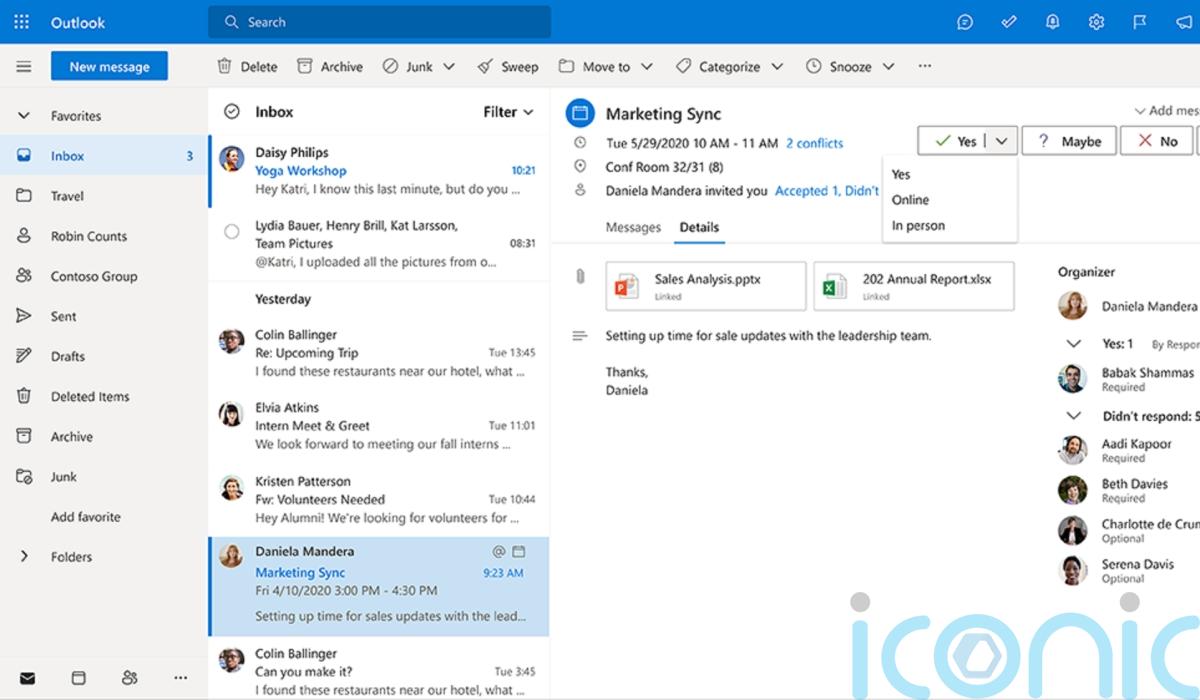The image size is (1200, 700).
Task: Collapse the Didn't respond attendee group
Action: click(x=1074, y=416)
